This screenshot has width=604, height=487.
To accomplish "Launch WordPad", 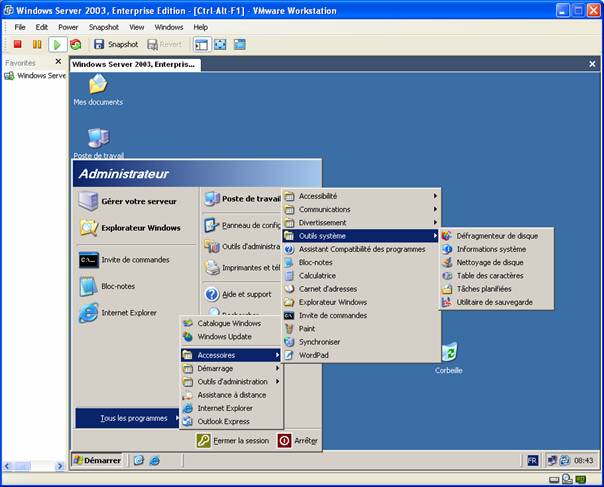I will pos(361,355).
